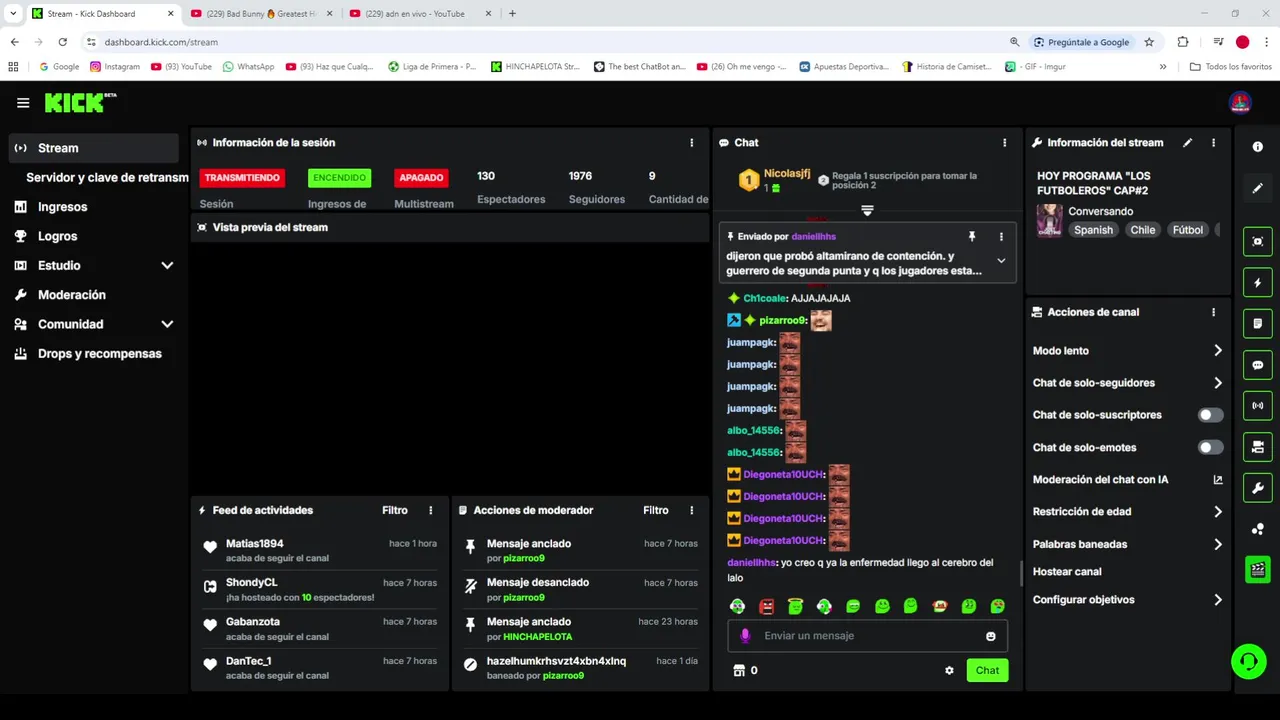This screenshot has height=720, width=1280.
Task: Open the Acciones de canal three-dot menu
Action: click(1214, 312)
